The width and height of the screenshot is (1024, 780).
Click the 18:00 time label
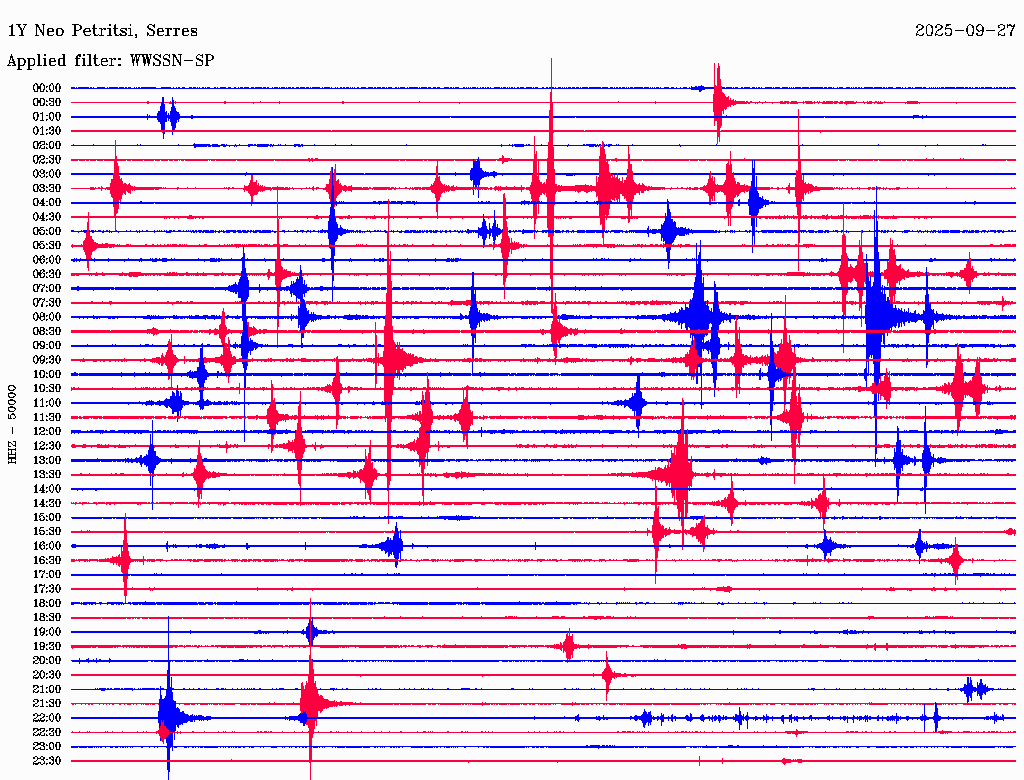click(47, 604)
